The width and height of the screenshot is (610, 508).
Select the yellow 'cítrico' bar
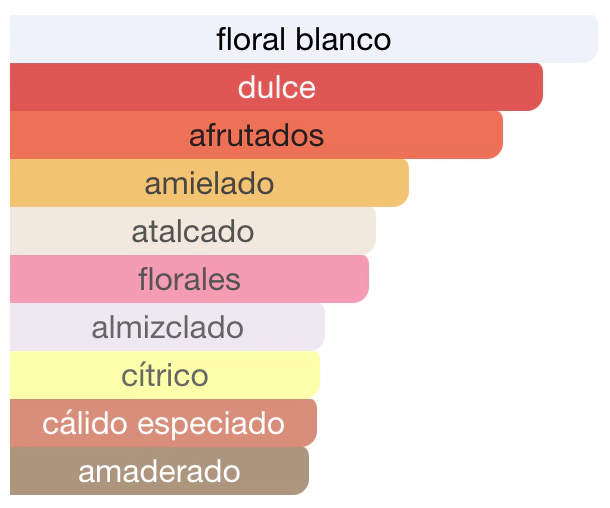coord(165,375)
